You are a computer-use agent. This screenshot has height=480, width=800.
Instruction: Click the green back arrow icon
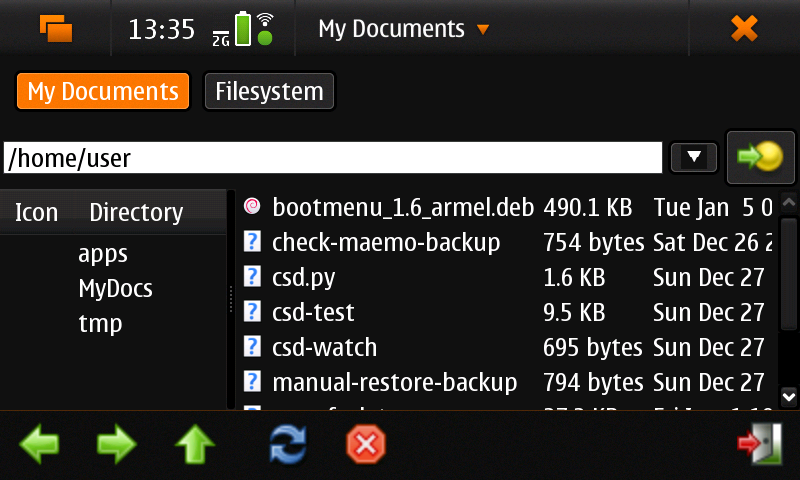(39, 444)
